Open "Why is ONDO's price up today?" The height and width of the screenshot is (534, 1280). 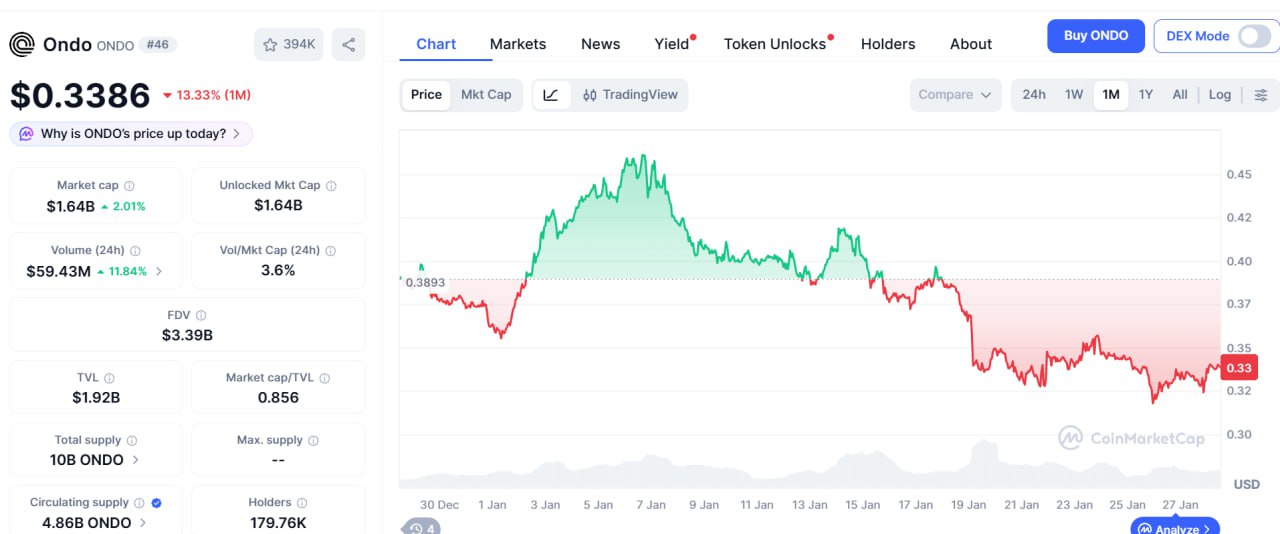[x=132, y=134]
